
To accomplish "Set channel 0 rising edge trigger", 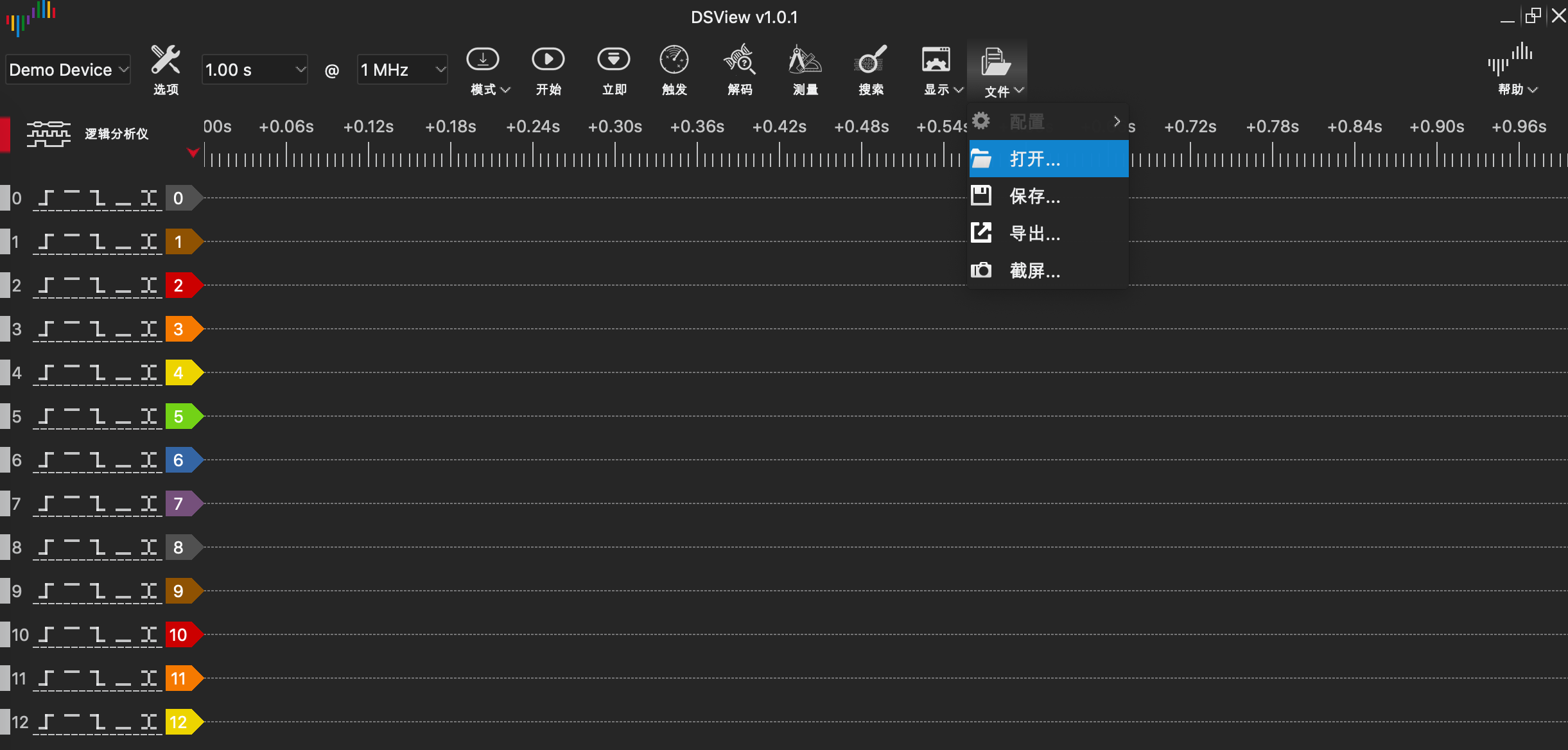I will coord(45,198).
